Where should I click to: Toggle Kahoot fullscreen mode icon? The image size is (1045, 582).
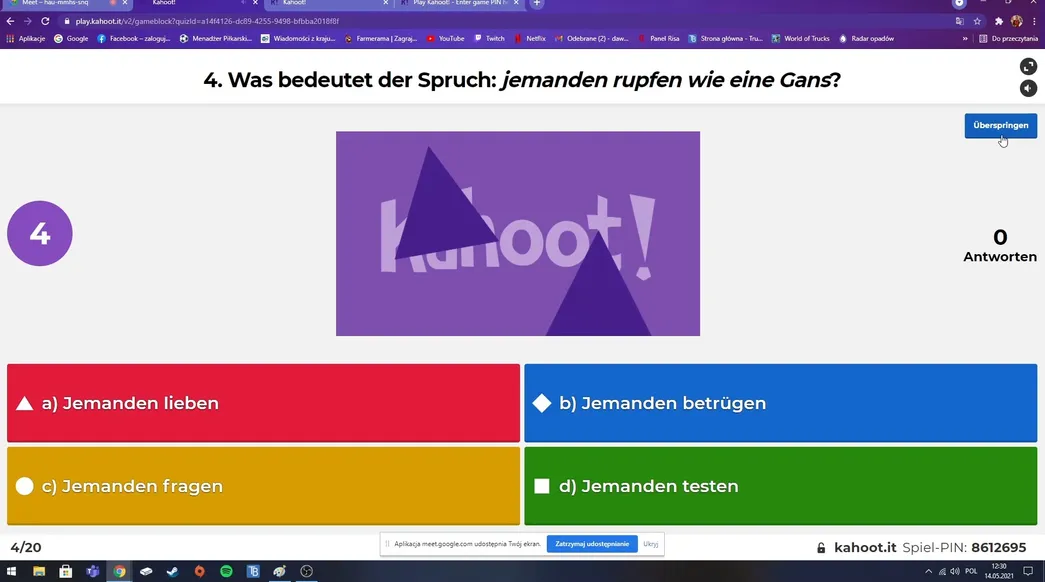1028,67
